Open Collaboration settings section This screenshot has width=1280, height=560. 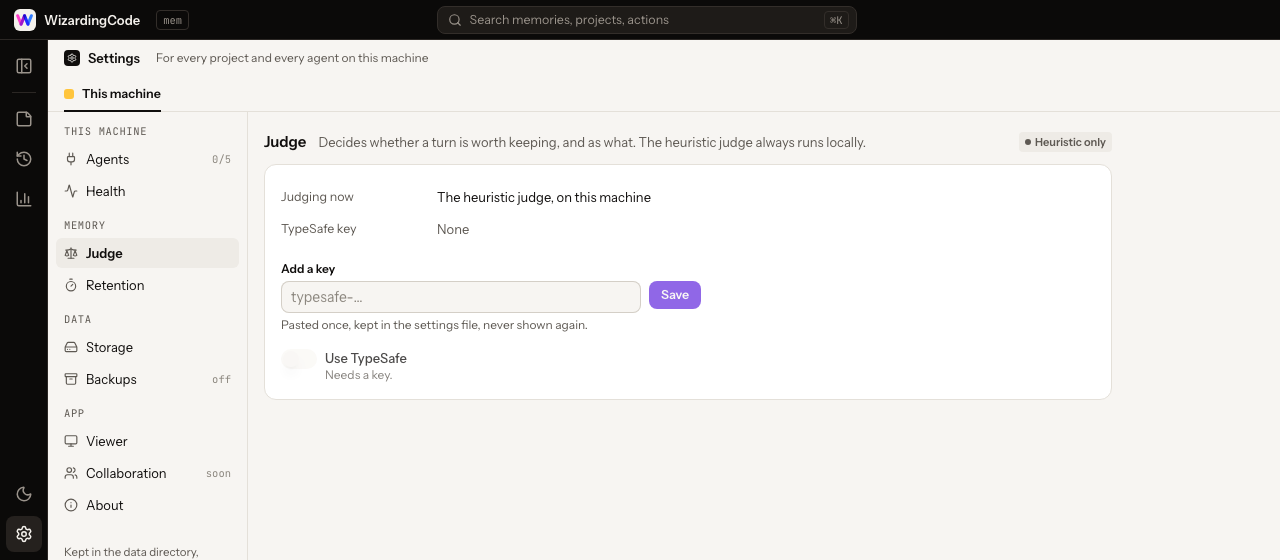click(148, 473)
